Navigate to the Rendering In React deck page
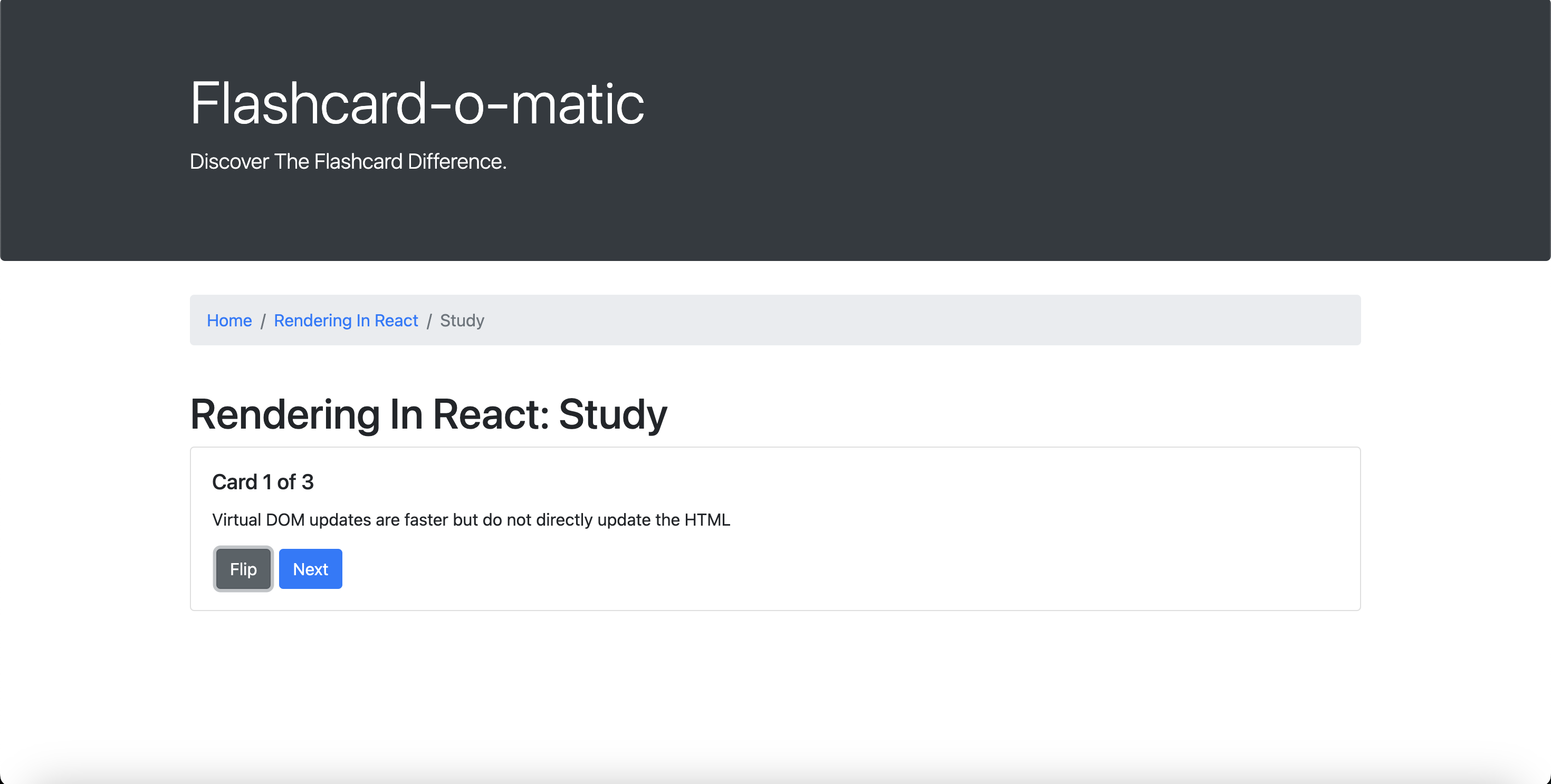Image resolution: width=1551 pixels, height=784 pixels. pyautogui.click(x=346, y=320)
